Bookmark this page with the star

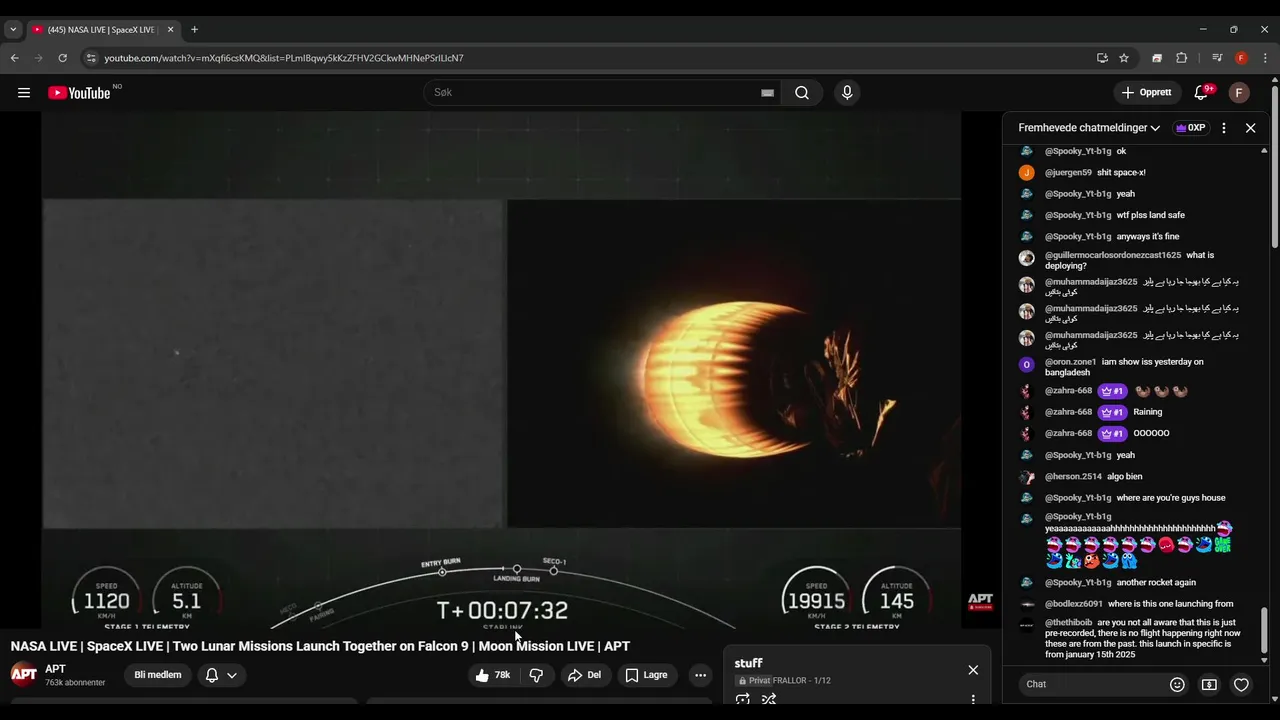(1124, 58)
